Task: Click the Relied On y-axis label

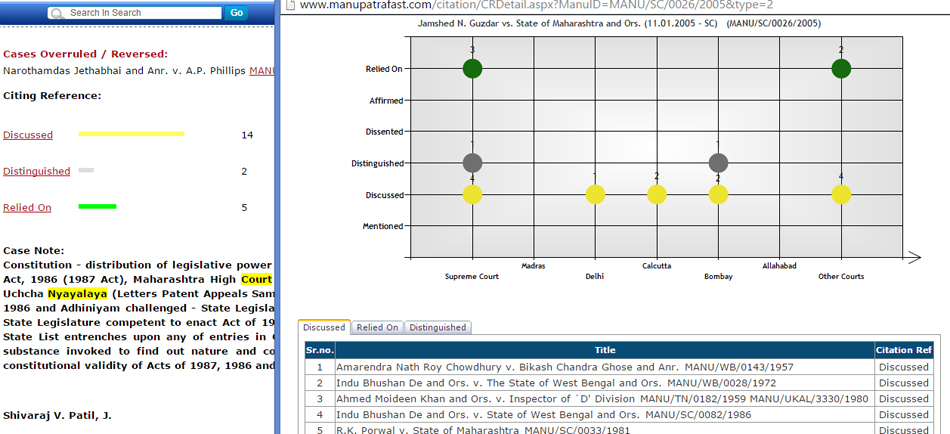Action: (384, 69)
